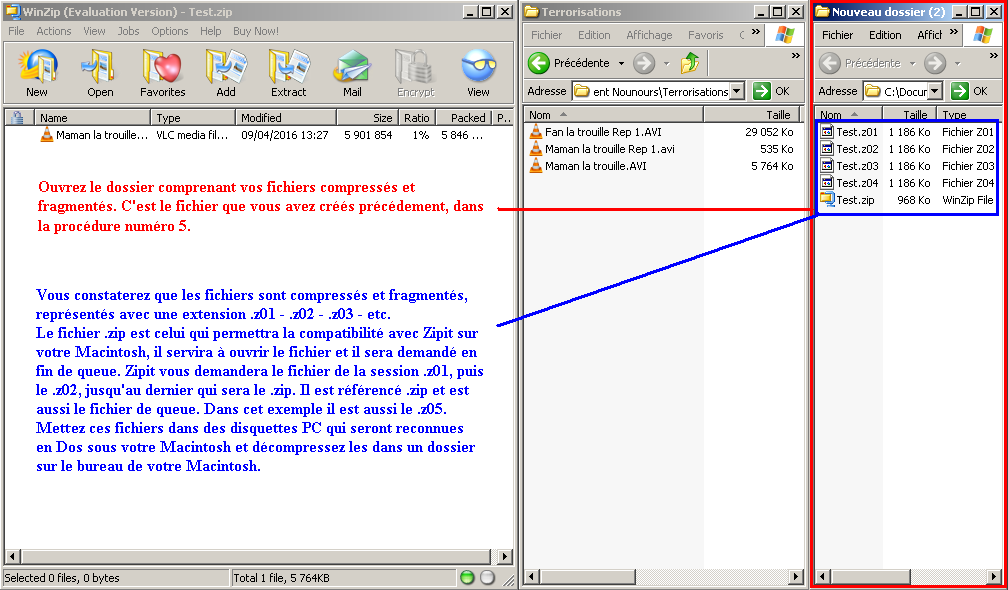Click the Open archive toolbar icon
The height and width of the screenshot is (590, 1008).
click(100, 73)
